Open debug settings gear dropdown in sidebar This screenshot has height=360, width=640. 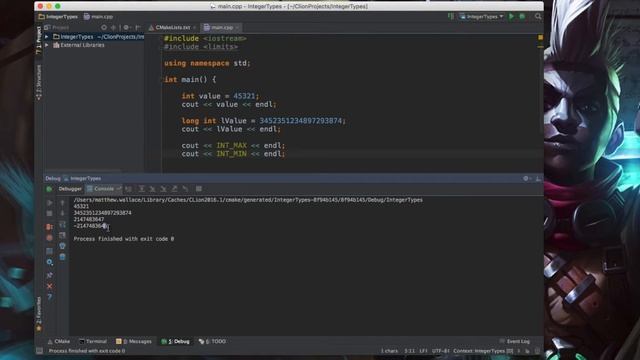click(x=49, y=262)
